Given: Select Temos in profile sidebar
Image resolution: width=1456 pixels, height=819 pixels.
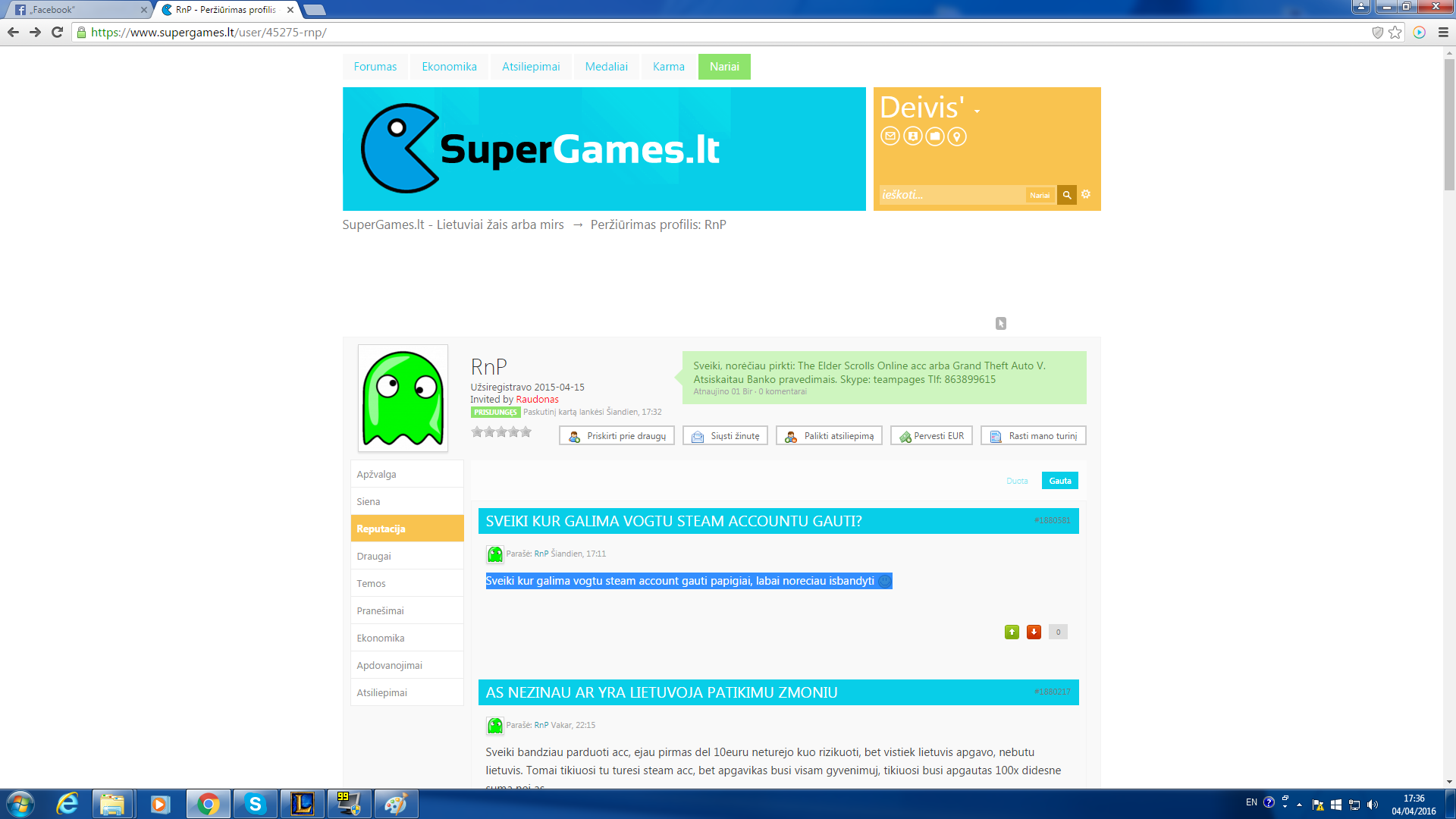Looking at the screenshot, I should 407,583.
